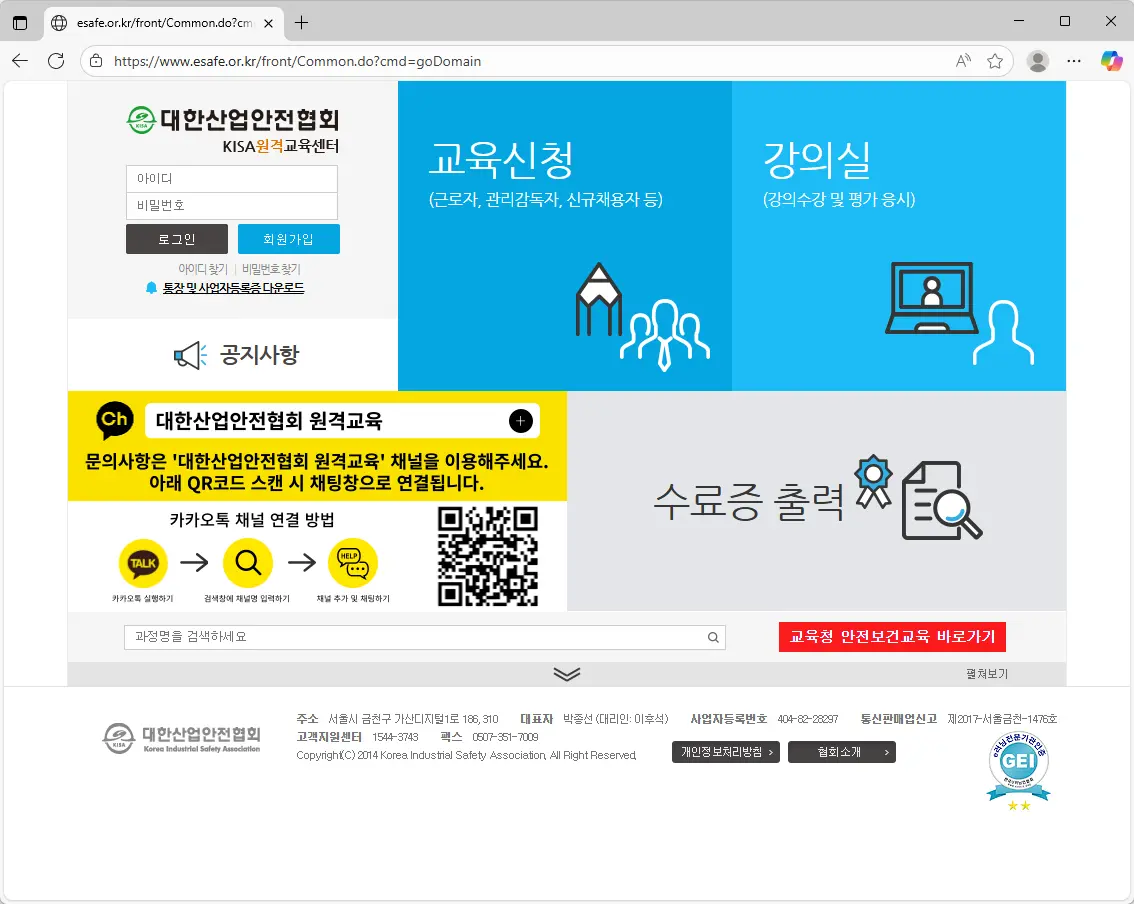1134x904 pixels.
Task: Click the browser refresh icon
Action: click(x=56, y=61)
